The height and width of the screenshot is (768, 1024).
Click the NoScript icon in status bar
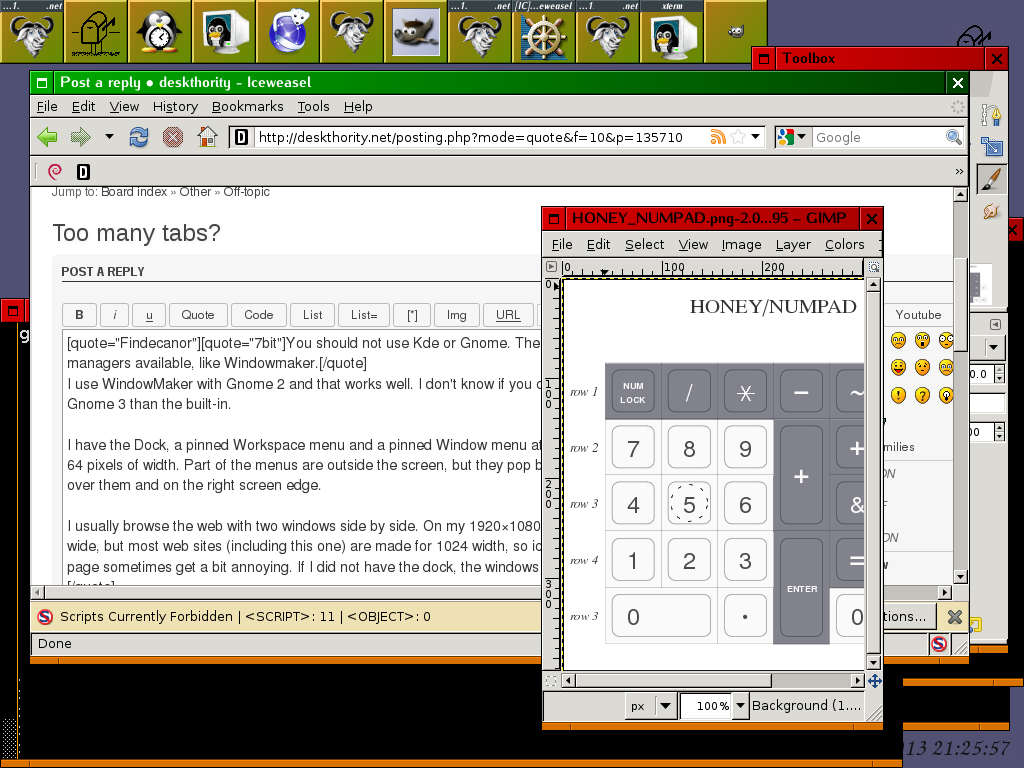pos(938,644)
